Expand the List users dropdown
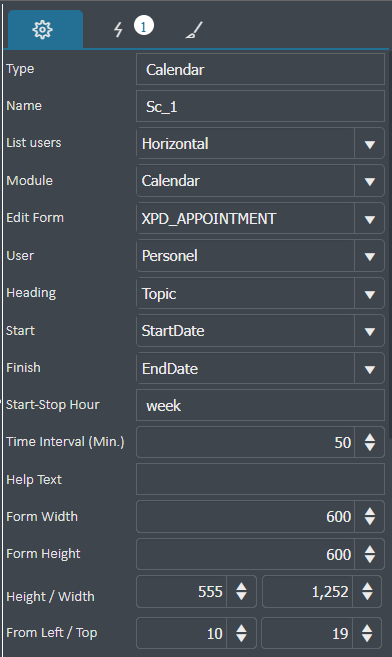This screenshot has width=392, height=657. click(x=369, y=144)
